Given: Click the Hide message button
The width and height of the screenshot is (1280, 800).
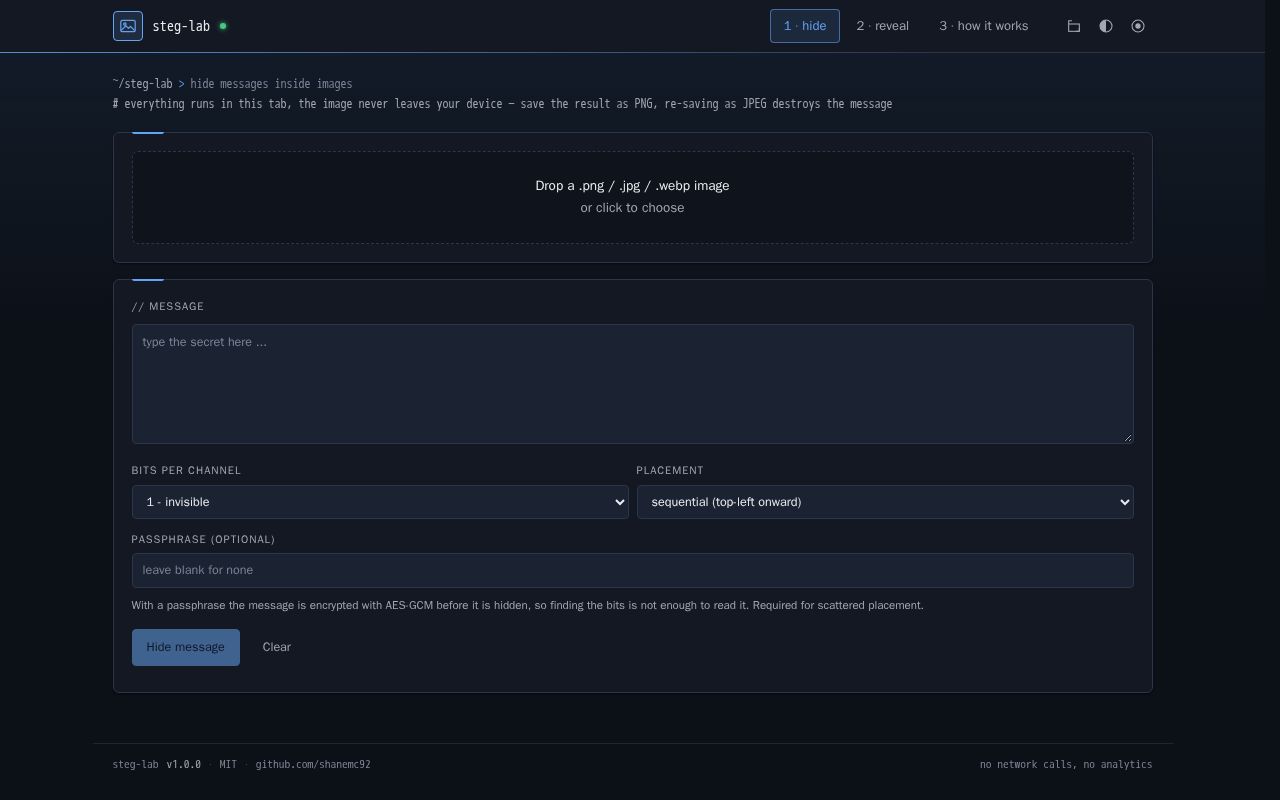Looking at the screenshot, I should 186,647.
